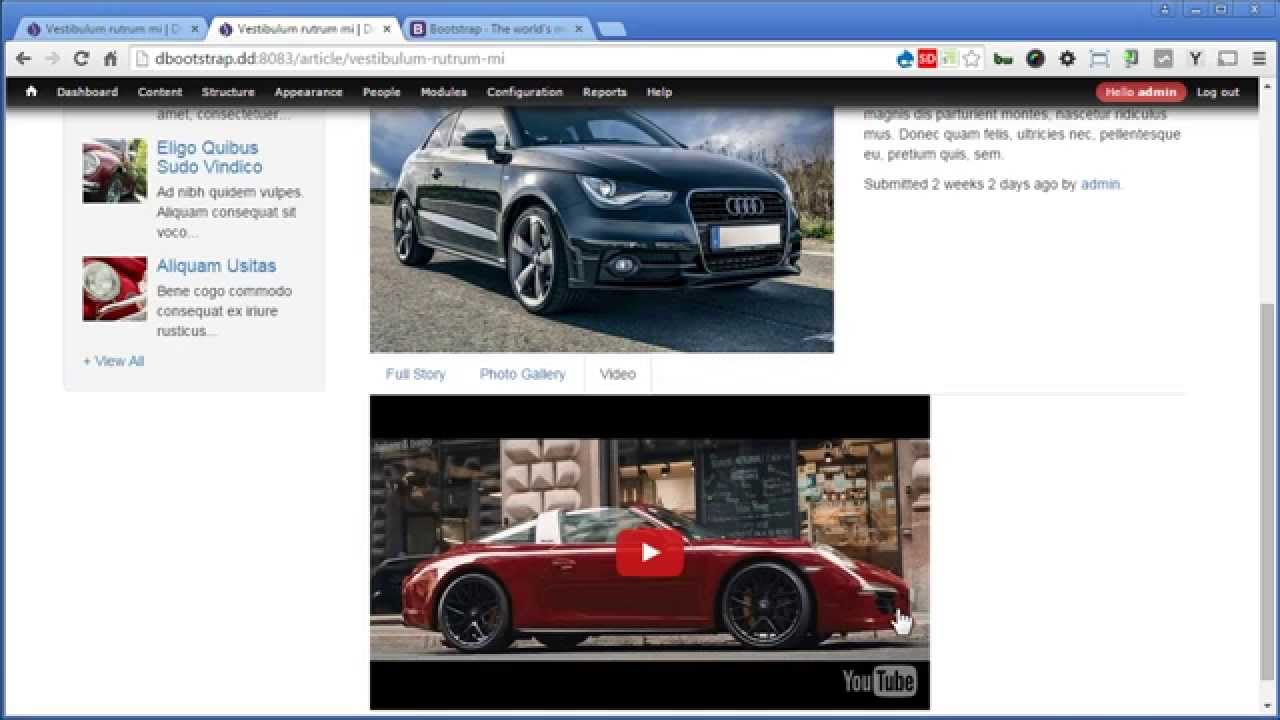This screenshot has height=720, width=1280.
Task: Open a new browser tab
Action: [611, 29]
